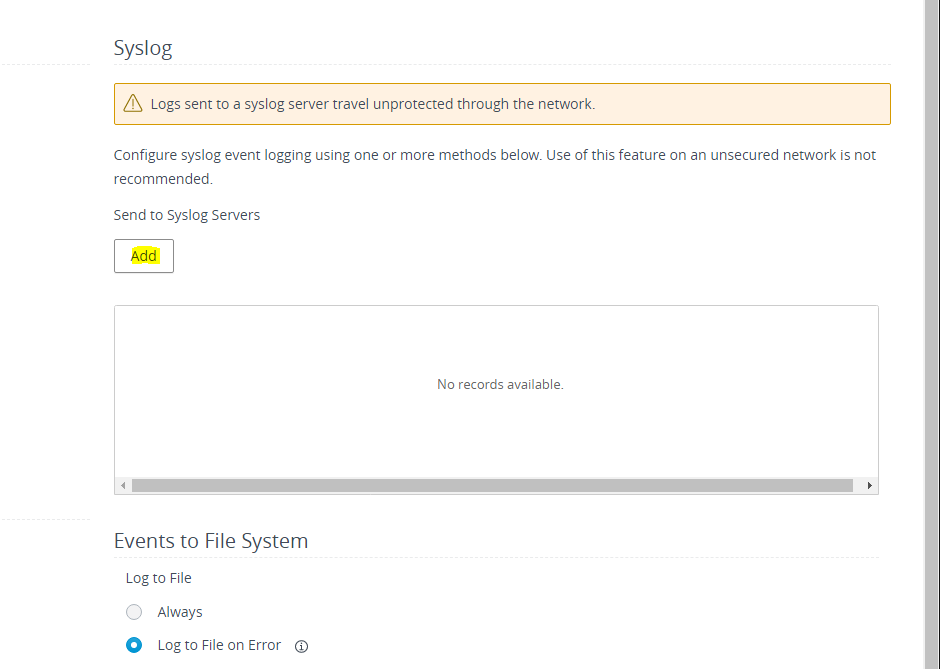Click the 'Log to File' group label
The width and height of the screenshot is (940, 669).
[159, 578]
